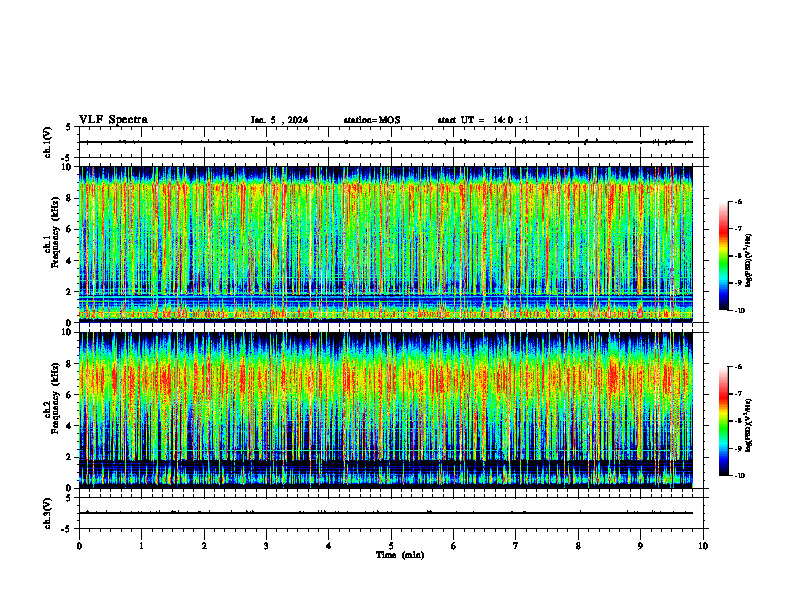Click the "4" tick on the time axis

point(329,546)
